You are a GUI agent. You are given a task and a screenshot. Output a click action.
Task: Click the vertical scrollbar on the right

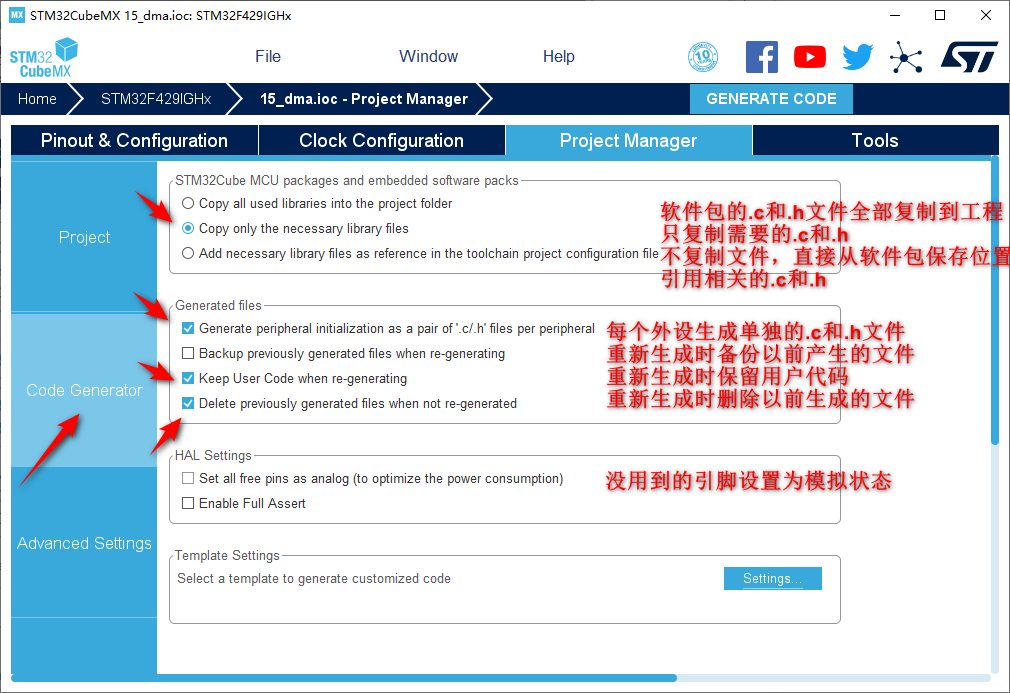(994, 300)
